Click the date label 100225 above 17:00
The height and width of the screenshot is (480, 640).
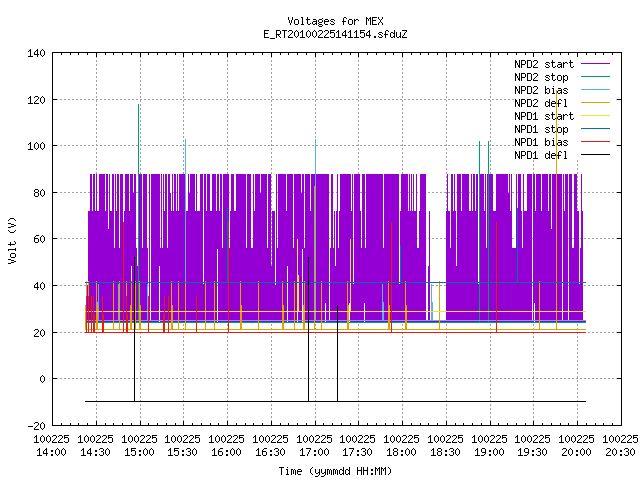coord(314,440)
